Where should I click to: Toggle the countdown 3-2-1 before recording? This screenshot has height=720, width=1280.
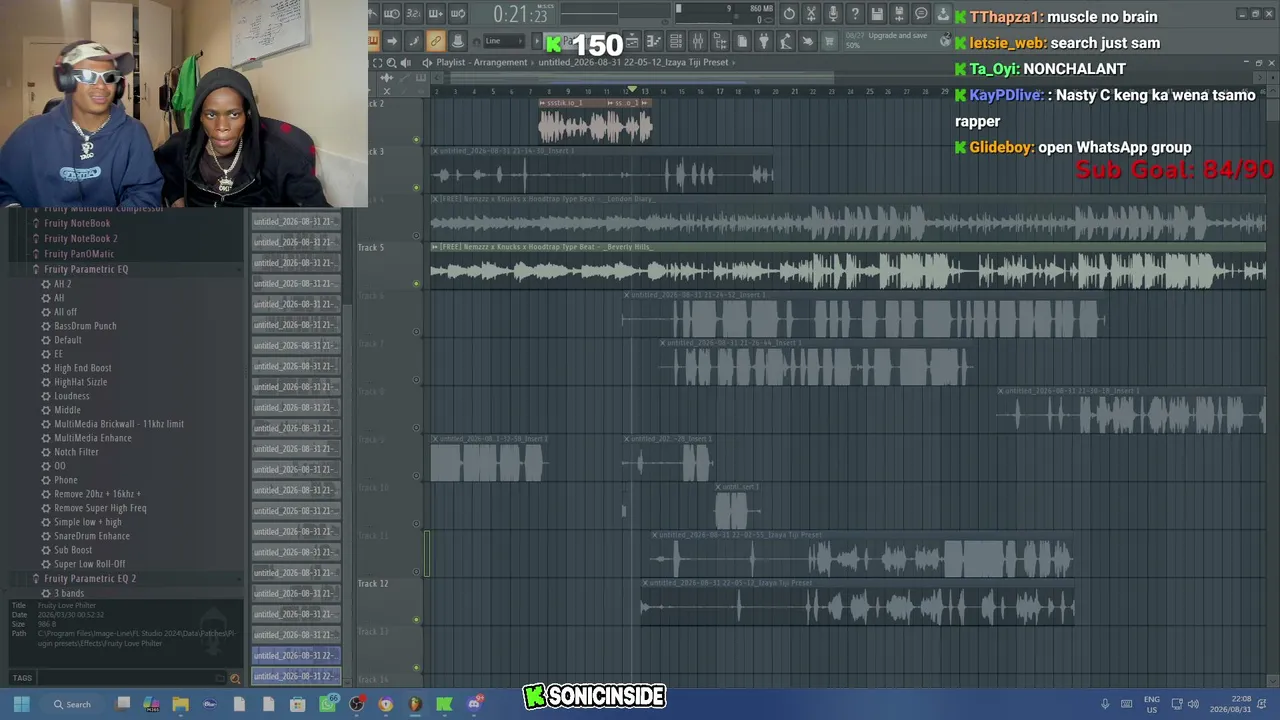click(x=413, y=14)
